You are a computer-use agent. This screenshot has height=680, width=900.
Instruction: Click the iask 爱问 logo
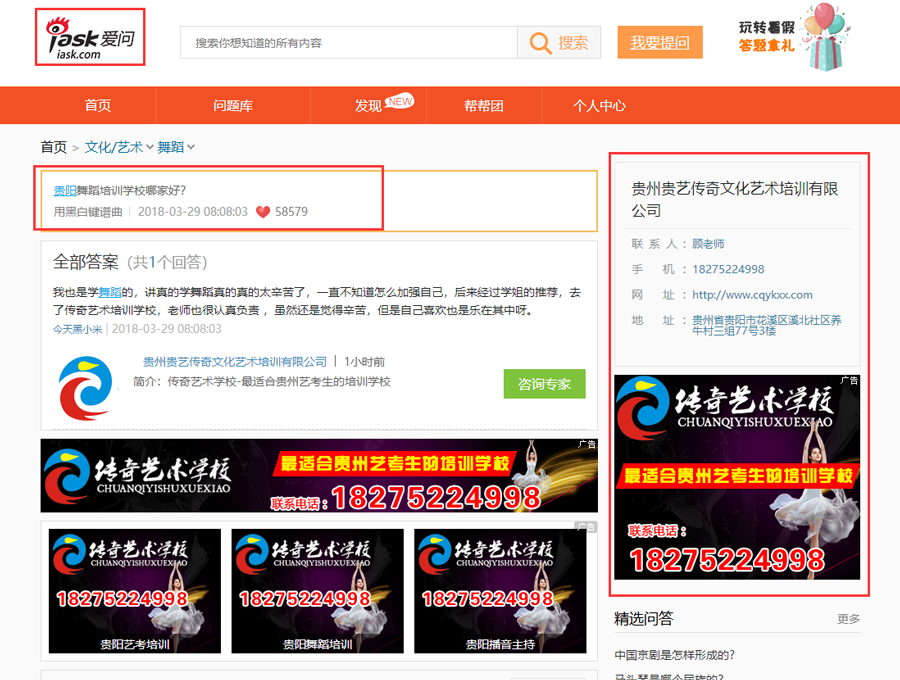(x=90, y=38)
